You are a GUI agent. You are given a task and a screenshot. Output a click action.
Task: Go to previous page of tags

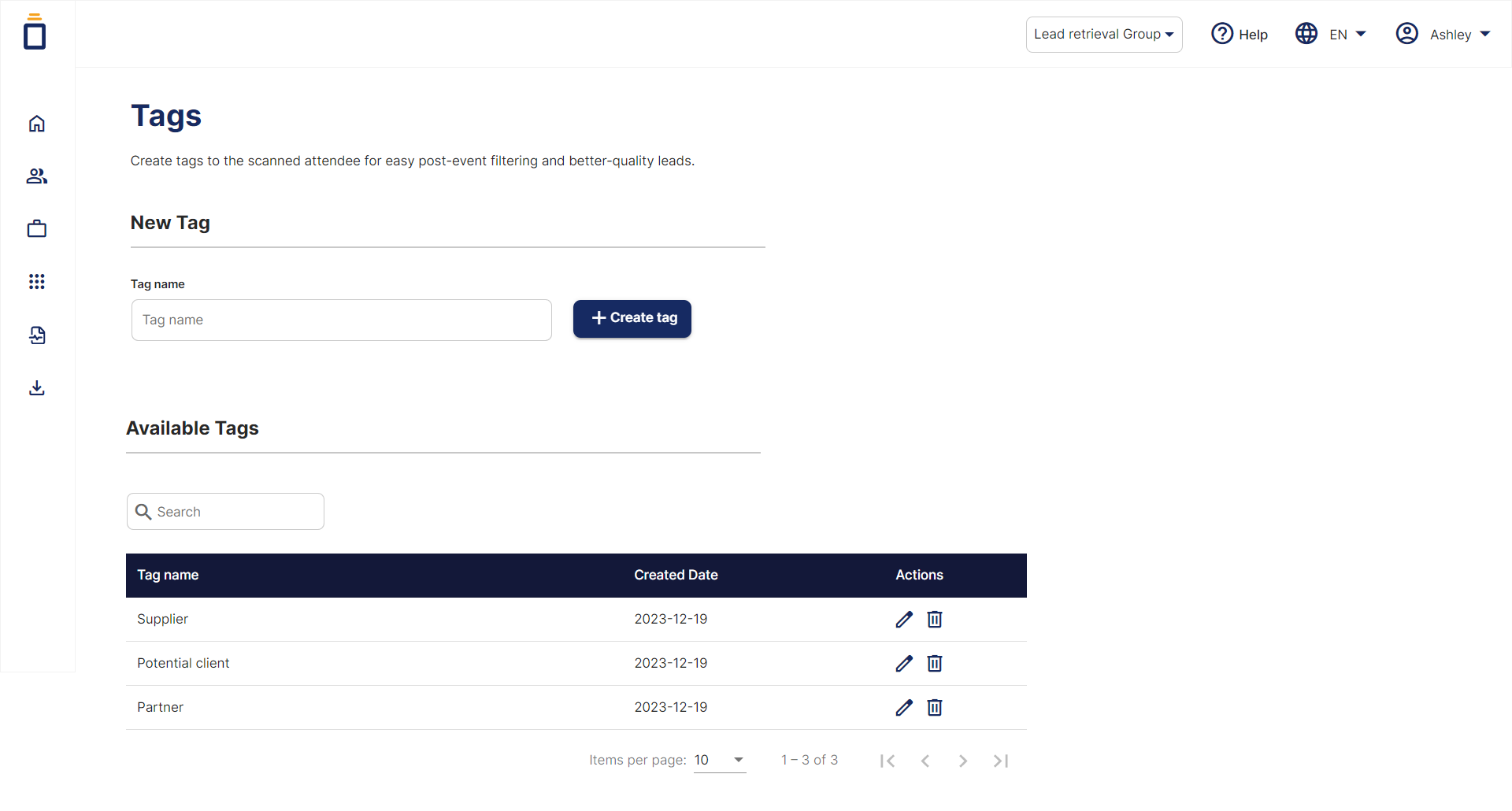click(x=925, y=761)
